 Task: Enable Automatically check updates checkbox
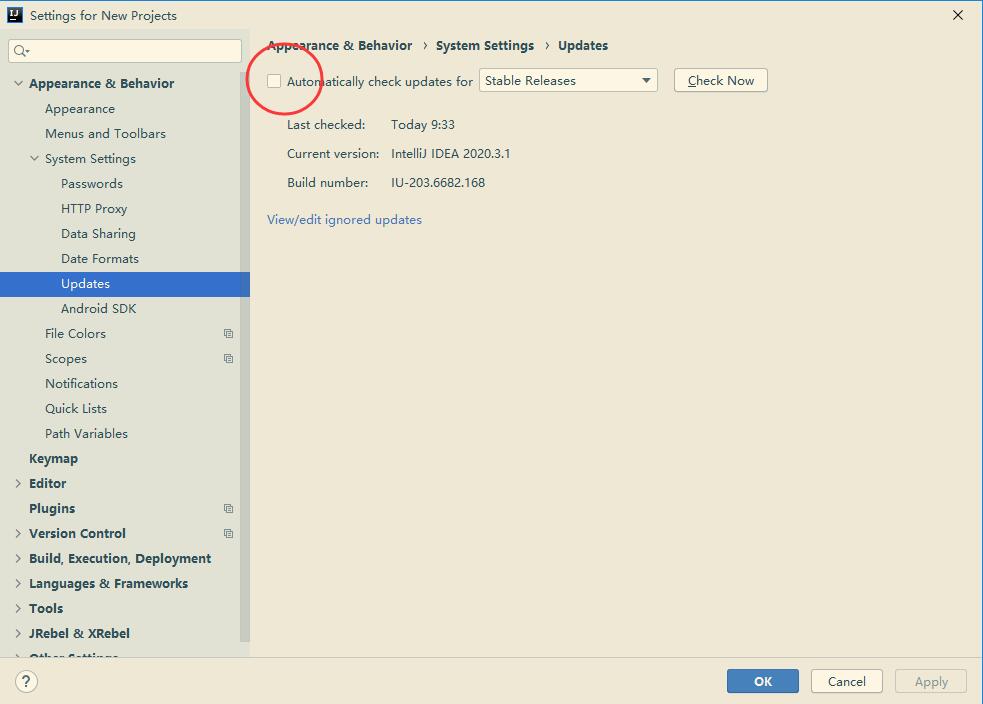(x=274, y=81)
